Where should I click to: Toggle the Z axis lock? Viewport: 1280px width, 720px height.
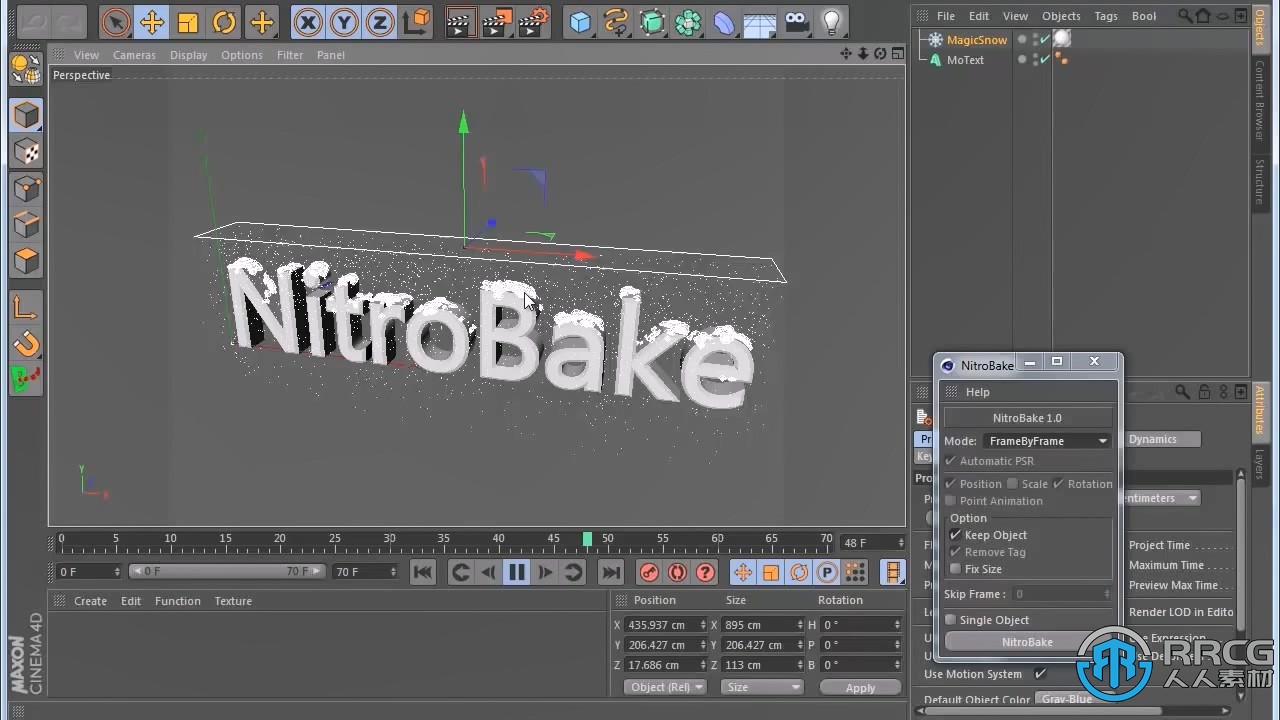point(380,21)
